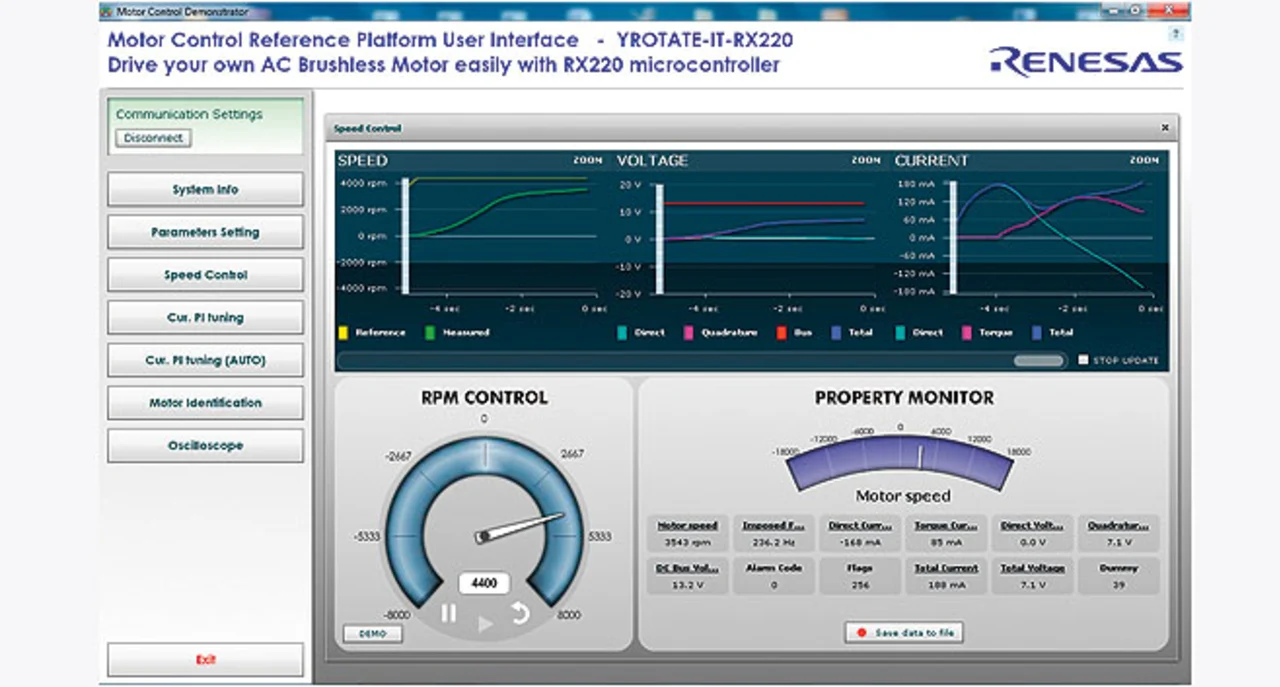Click Save data to file
The width and height of the screenshot is (1280, 687).
[x=904, y=632]
